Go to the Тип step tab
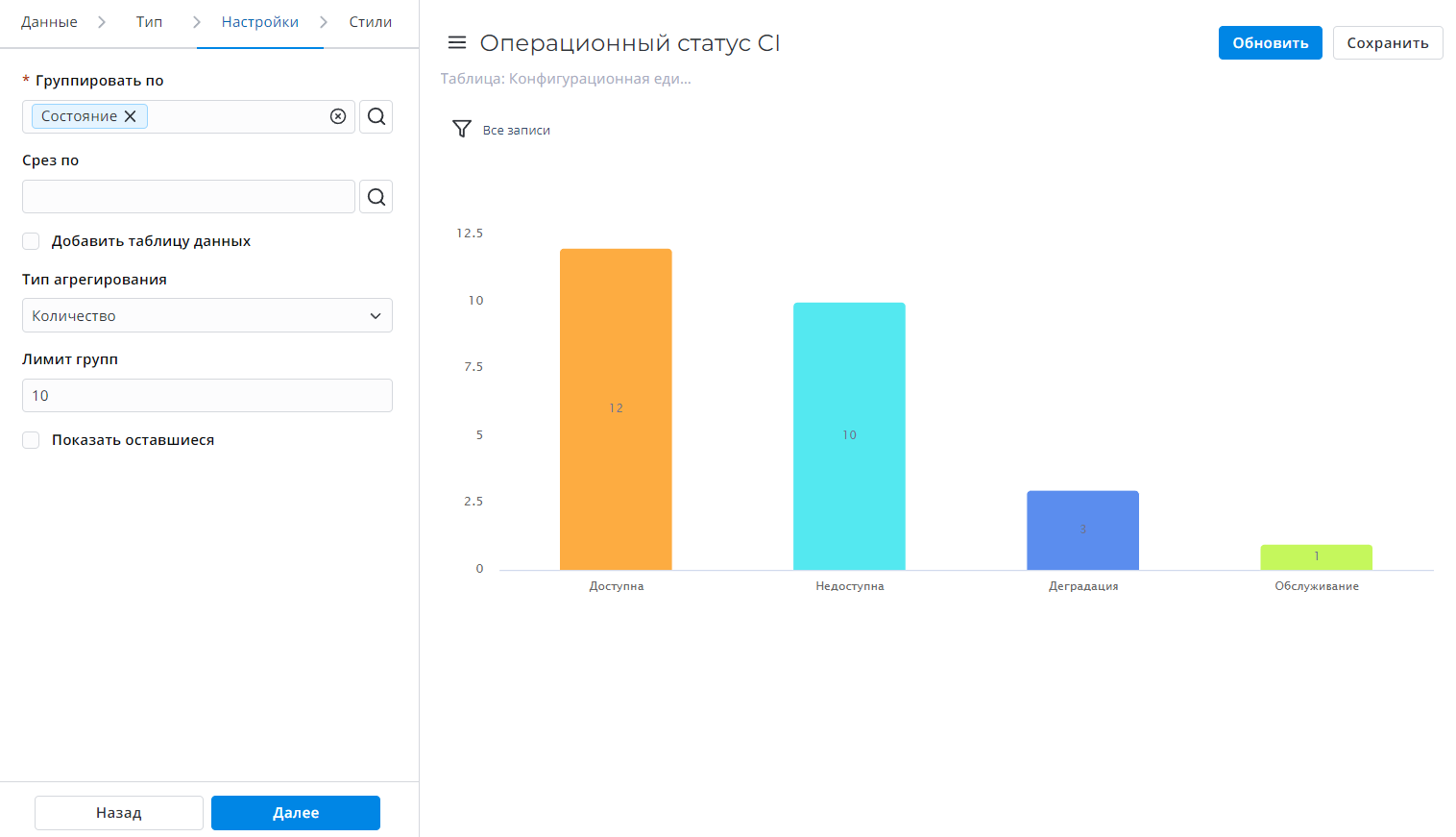 [x=149, y=22]
